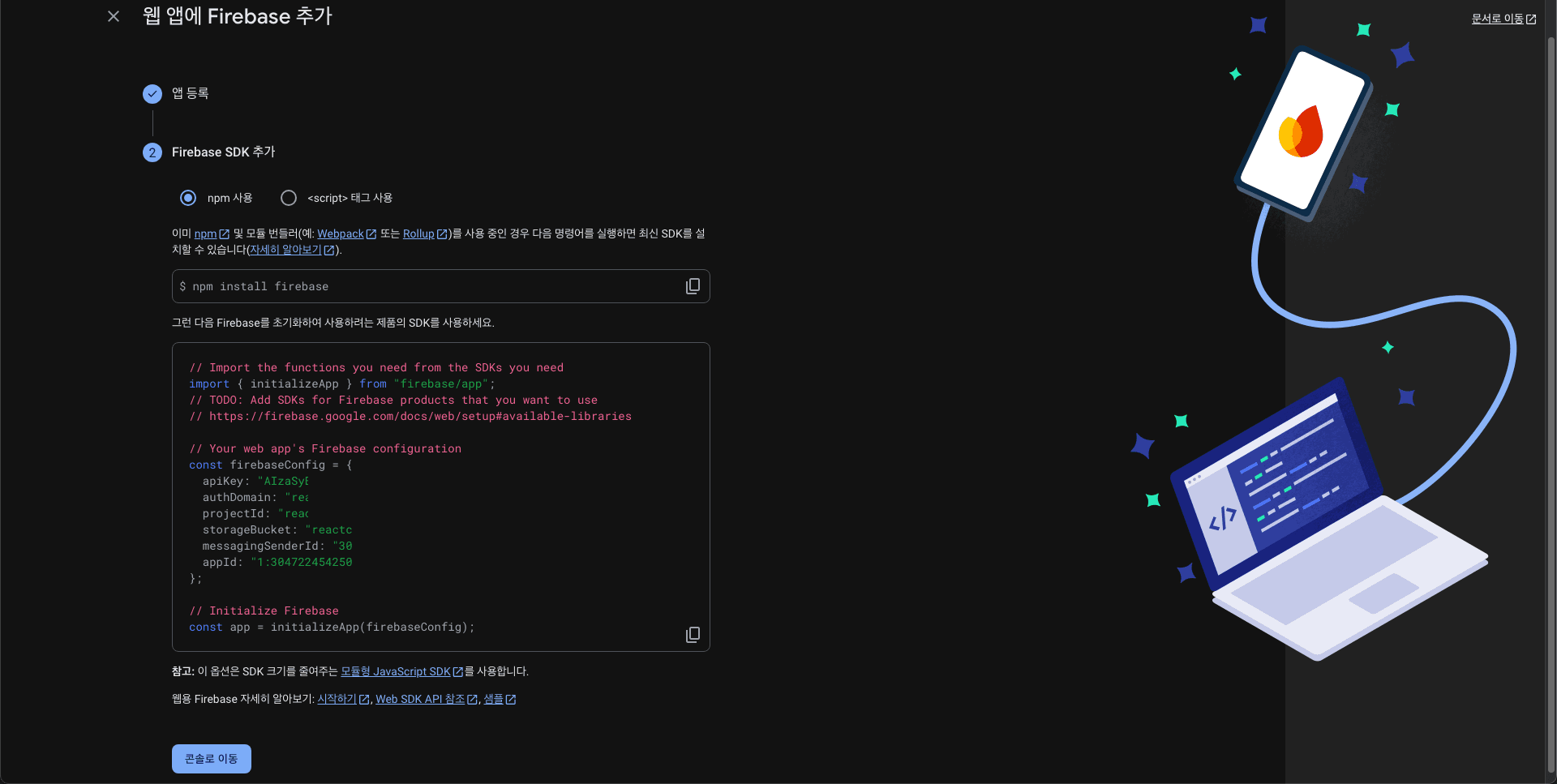Image resolution: width=1557 pixels, height=784 pixels.
Task: Select the <script> 태그 사용 radio option
Action: pyautogui.click(x=289, y=198)
